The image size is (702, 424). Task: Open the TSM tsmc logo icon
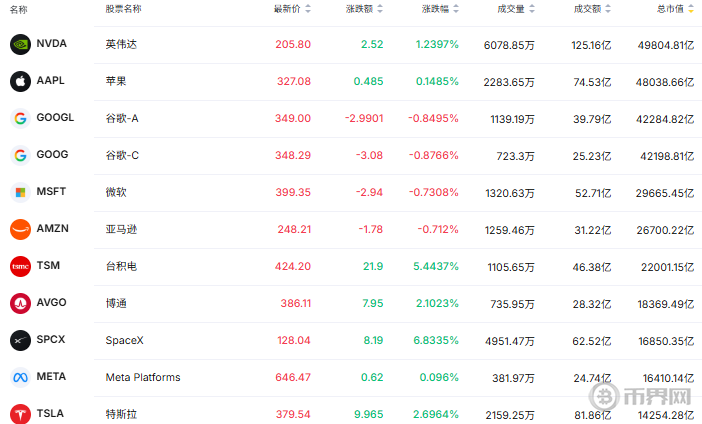[20, 266]
